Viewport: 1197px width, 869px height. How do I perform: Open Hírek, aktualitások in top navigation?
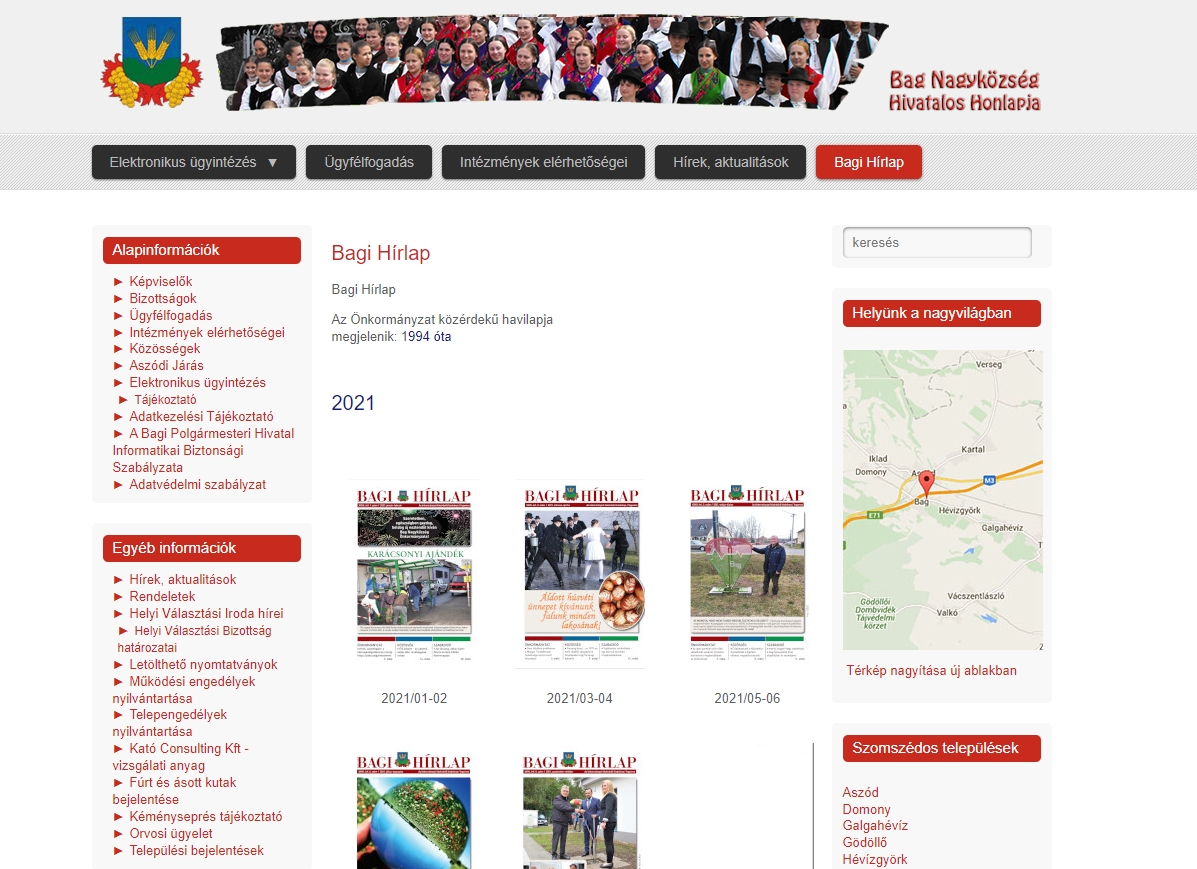(x=731, y=162)
